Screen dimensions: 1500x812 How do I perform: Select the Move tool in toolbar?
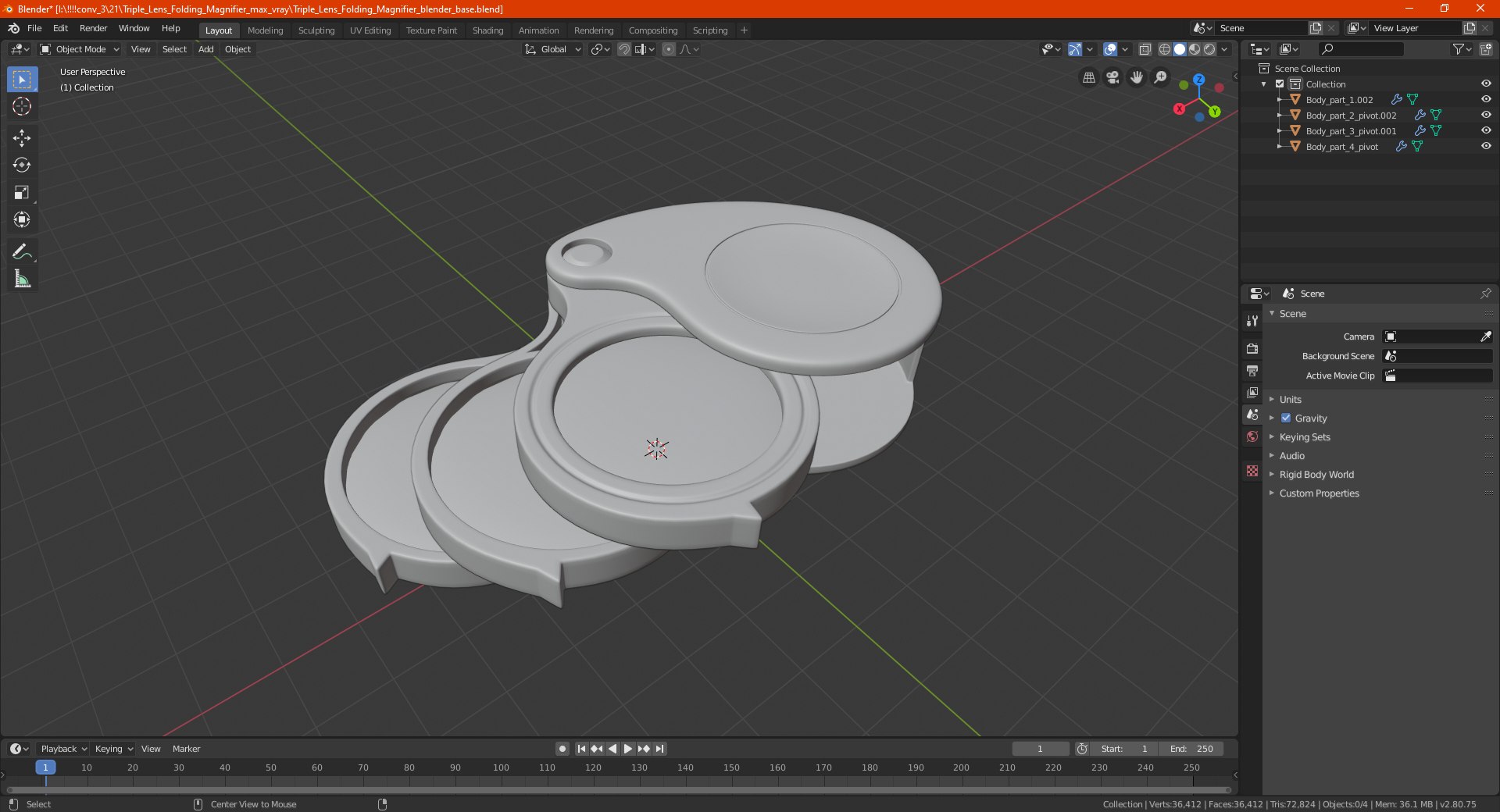pos(22,138)
